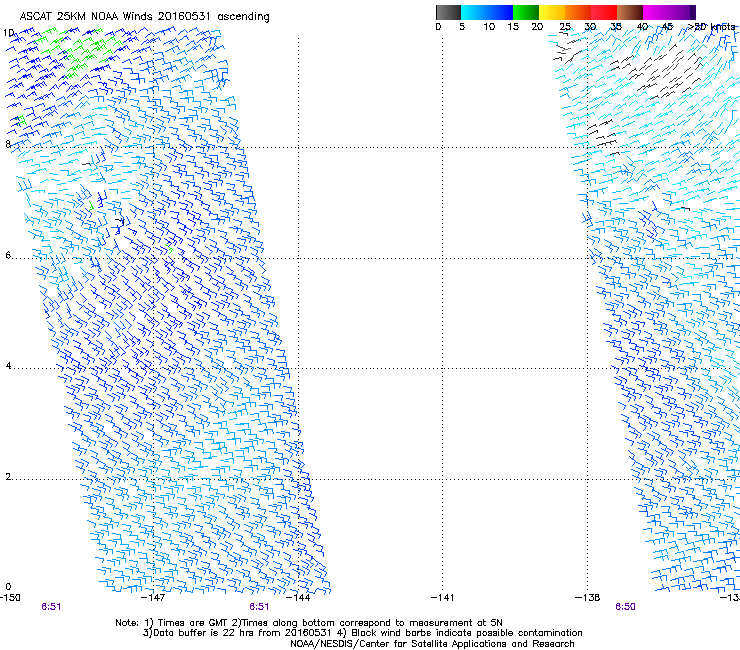Click the gray 0-5 knots color swatch
740x650 pixels.
pyautogui.click(x=448, y=12)
